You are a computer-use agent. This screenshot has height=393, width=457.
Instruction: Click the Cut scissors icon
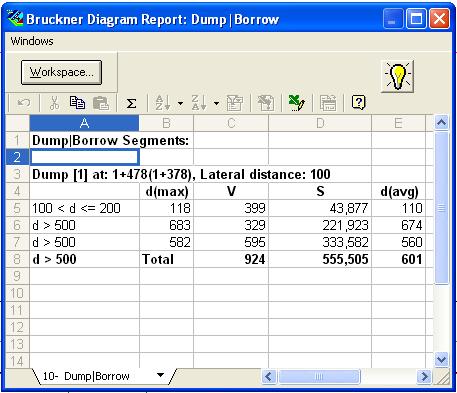pos(54,103)
